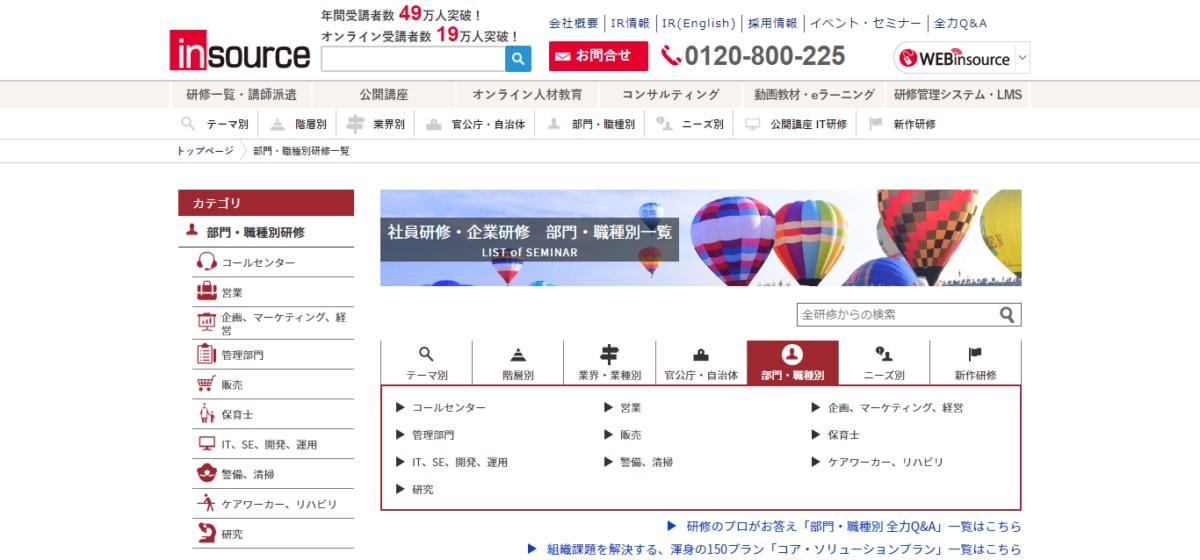Click the insource logo
The width and height of the screenshot is (1200, 560).
click(240, 50)
